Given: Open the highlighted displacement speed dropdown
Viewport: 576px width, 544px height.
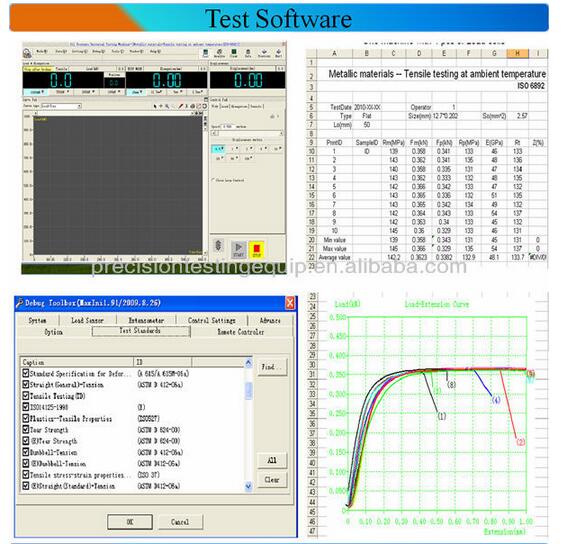Looking at the screenshot, I should coord(218,149).
